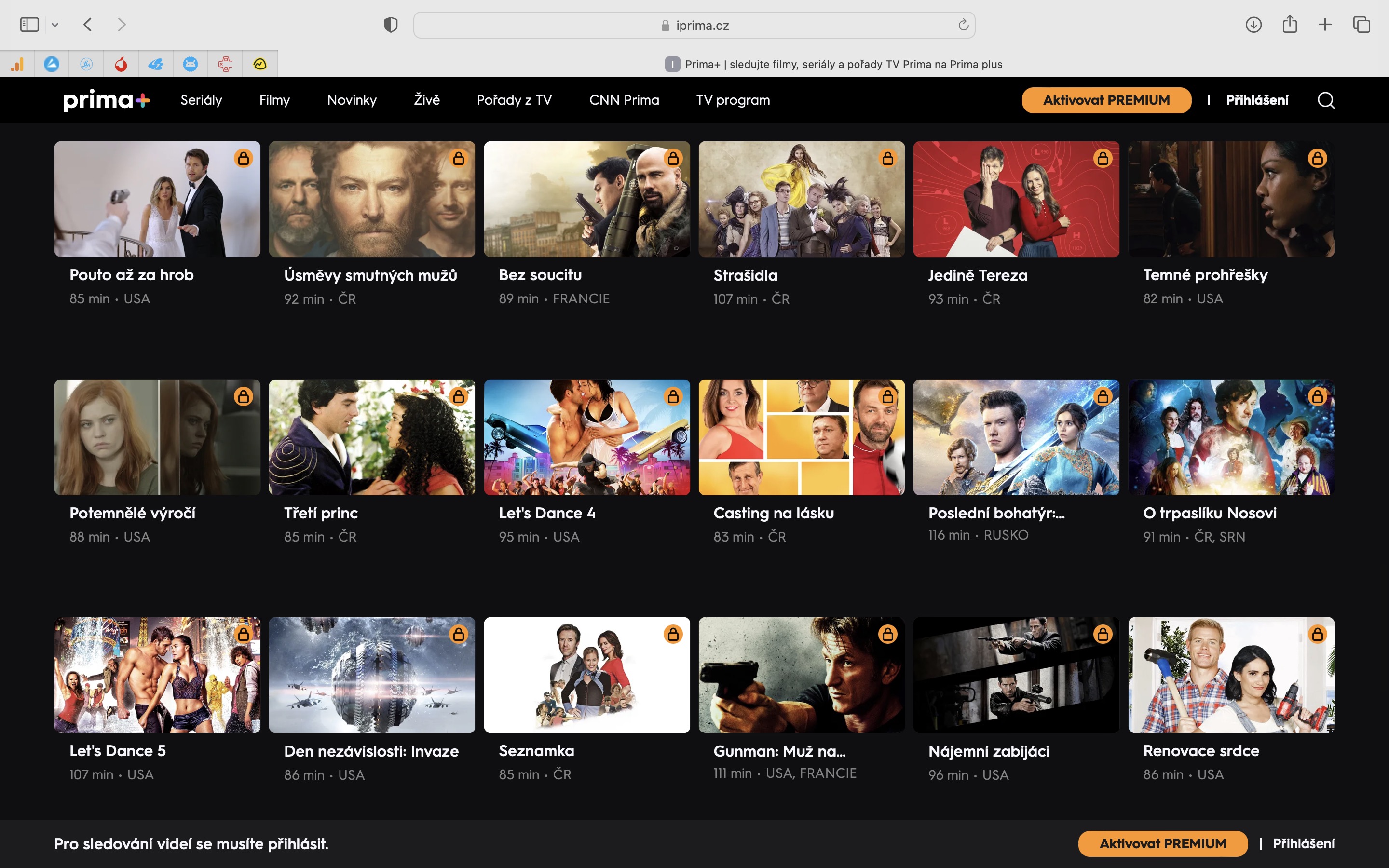
Task: Click the Share icon in Safari toolbar
Action: tap(1289, 25)
